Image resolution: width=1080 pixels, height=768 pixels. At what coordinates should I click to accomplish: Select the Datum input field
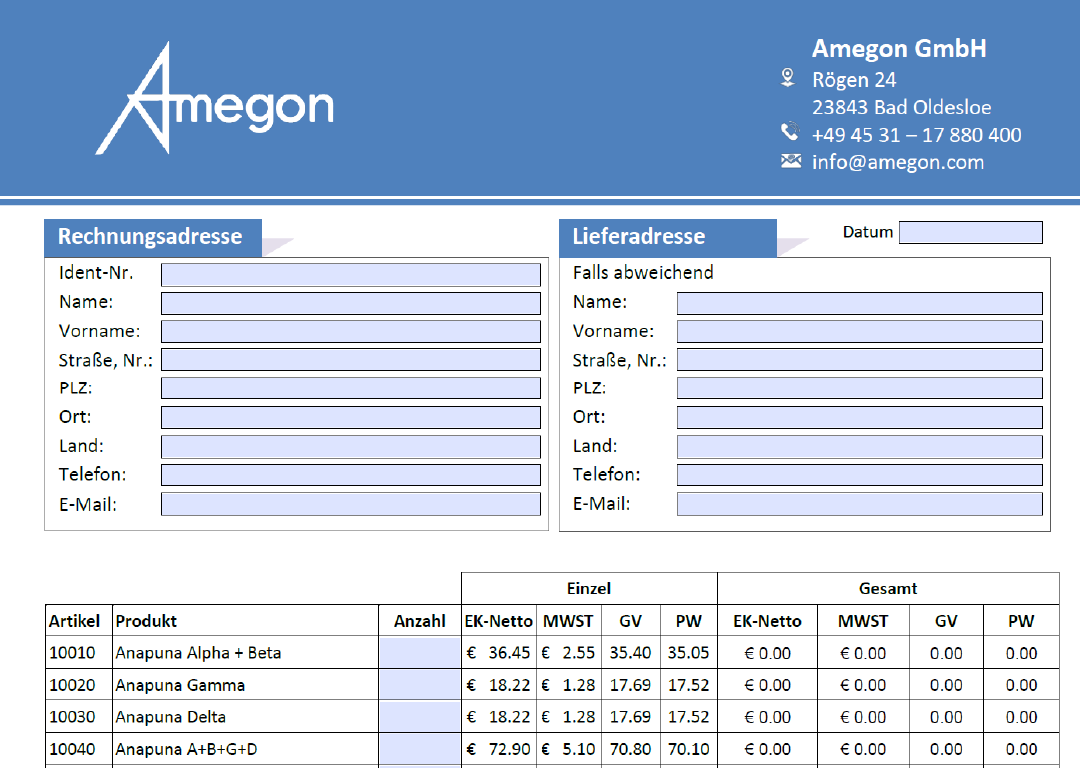(x=970, y=232)
